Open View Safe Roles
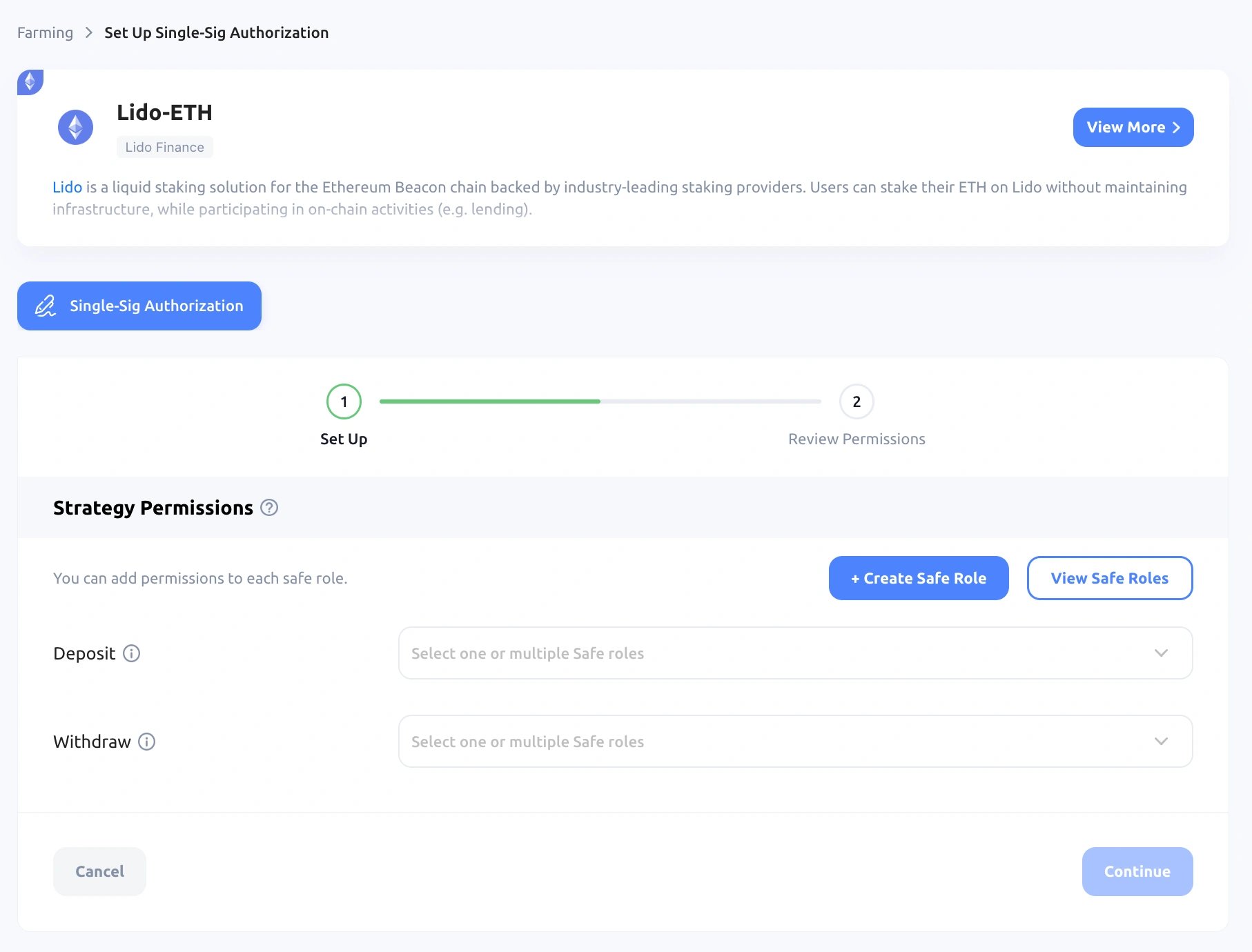1252x952 pixels. 1110,578
